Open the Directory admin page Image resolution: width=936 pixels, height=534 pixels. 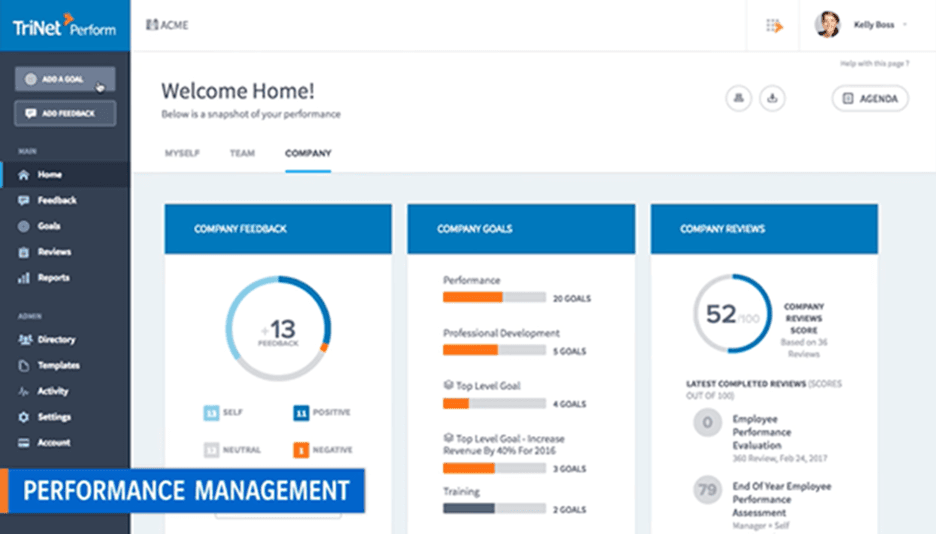(x=56, y=340)
